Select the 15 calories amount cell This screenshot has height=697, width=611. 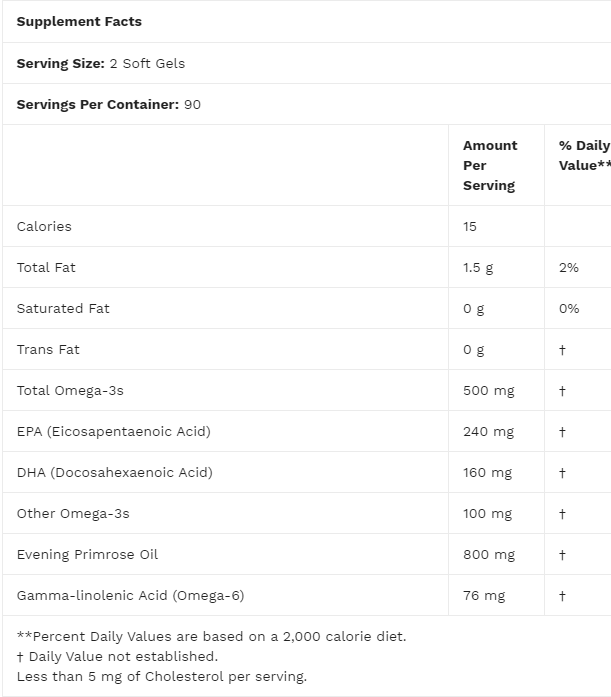(470, 226)
